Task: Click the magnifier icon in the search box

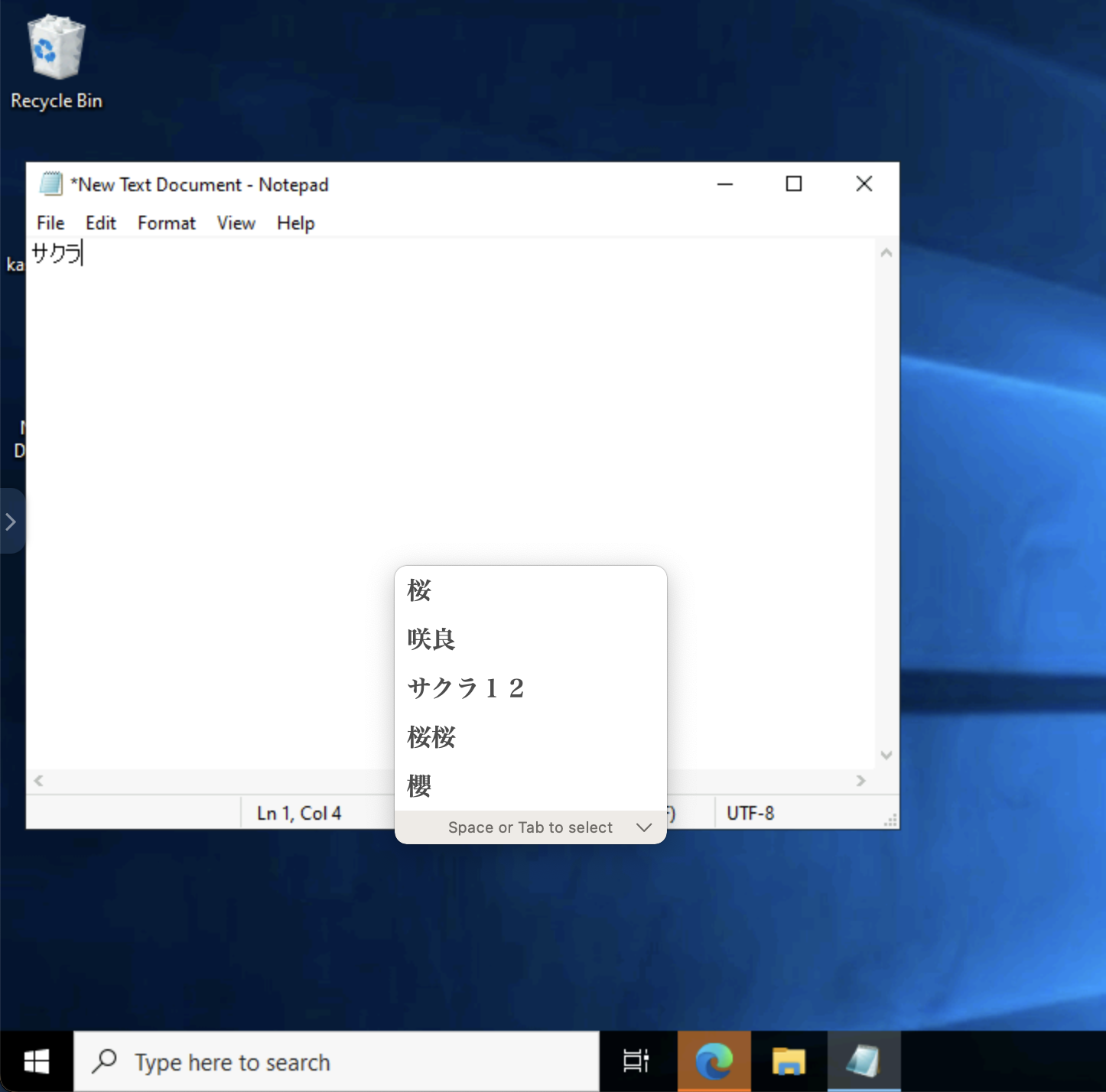Action: coord(104,1061)
